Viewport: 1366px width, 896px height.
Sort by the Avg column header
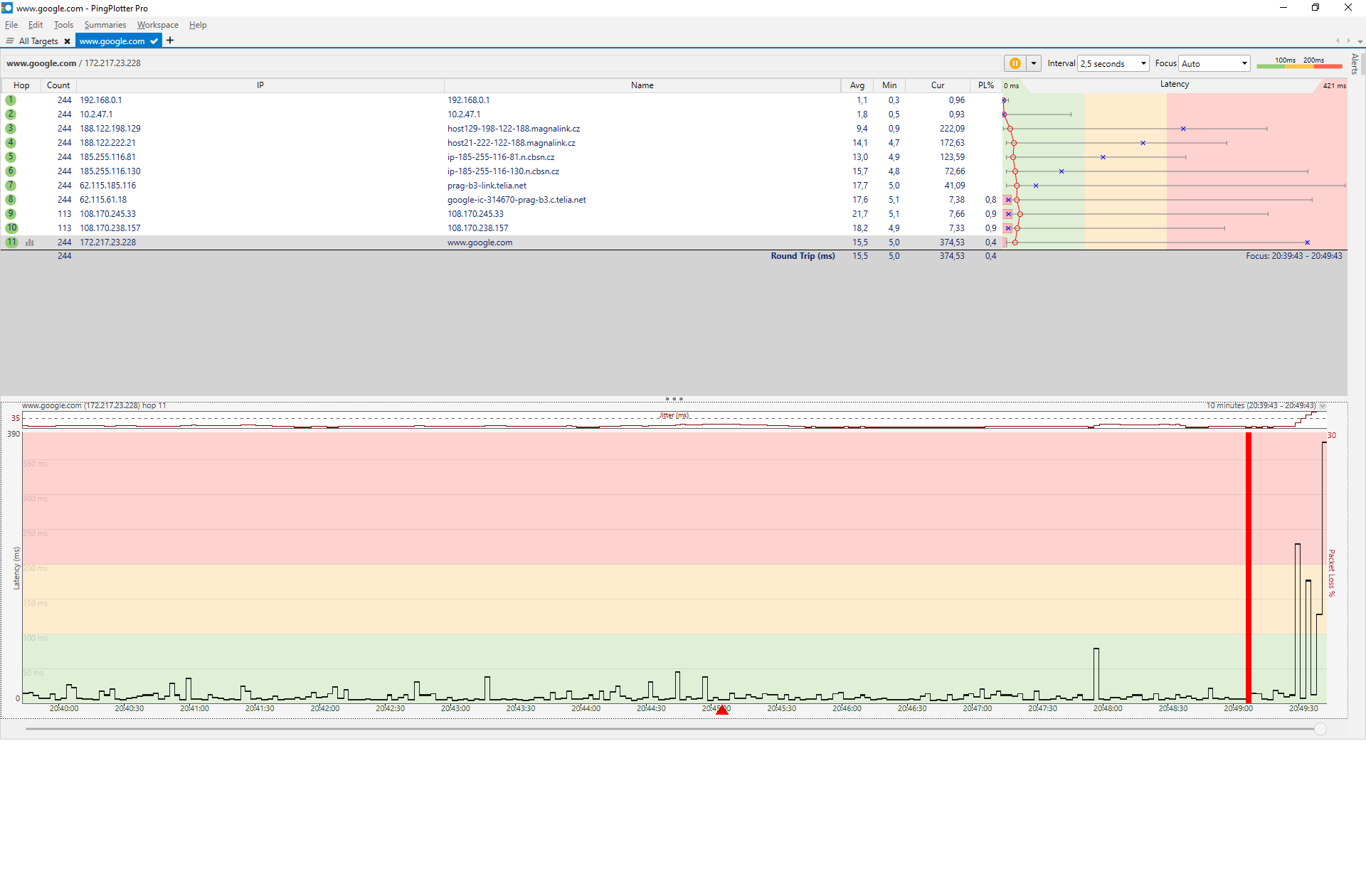point(857,85)
